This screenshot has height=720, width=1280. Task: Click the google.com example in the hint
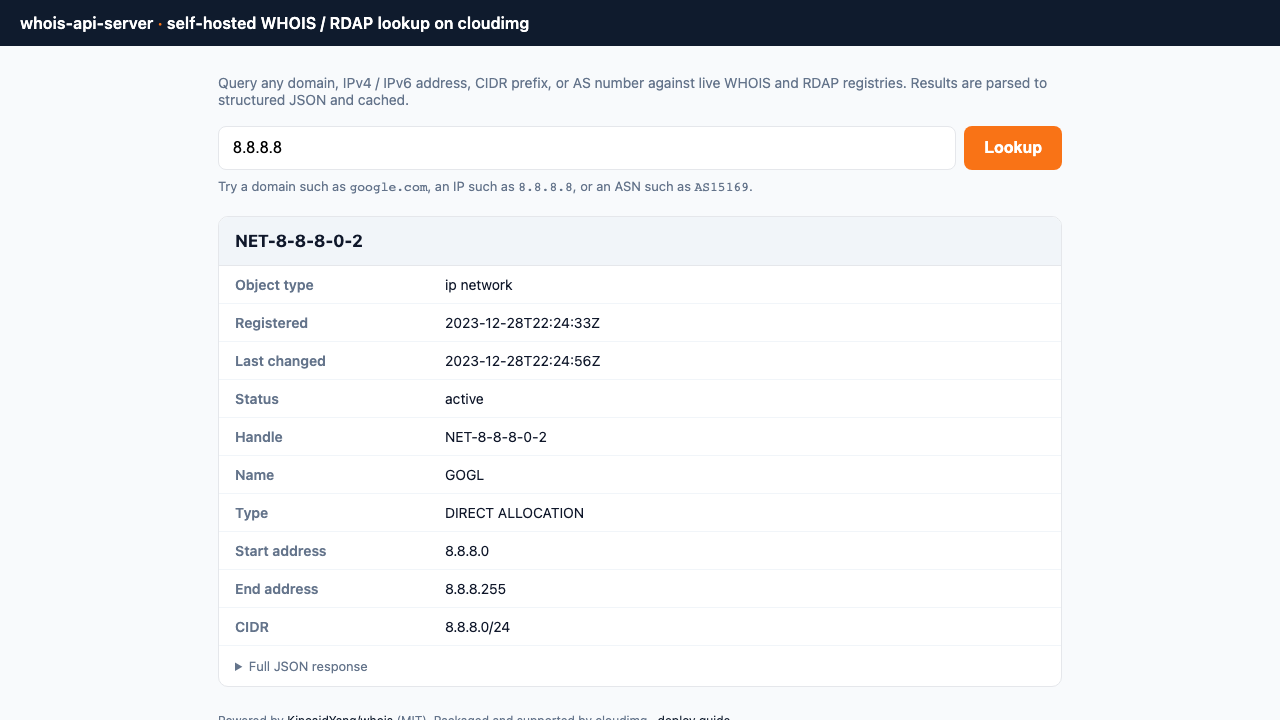(388, 187)
